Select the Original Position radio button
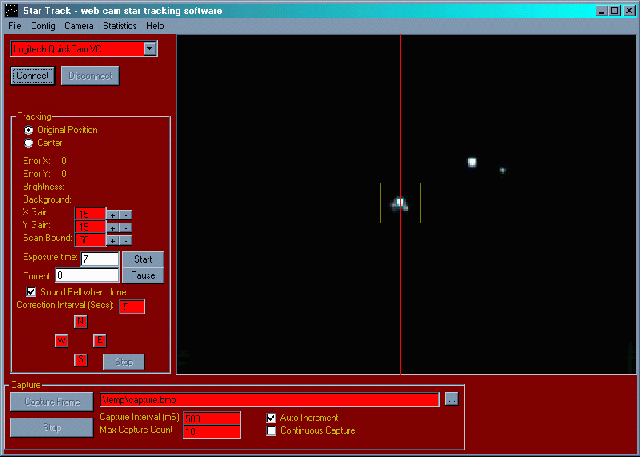This screenshot has width=640, height=457. [x=28, y=130]
